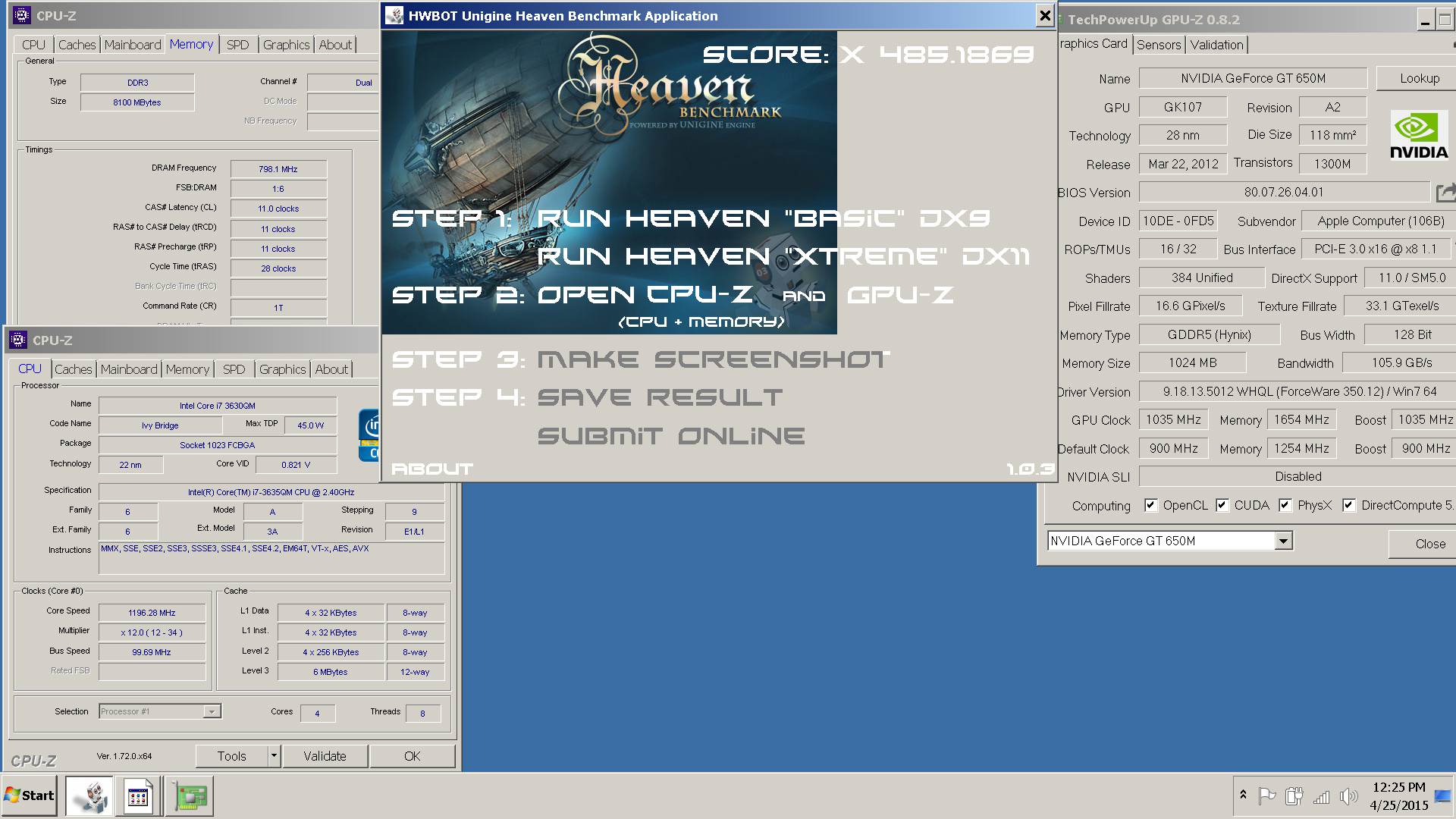Open the GPU-Z taskbar icon
The image size is (1456, 819).
tap(189, 795)
